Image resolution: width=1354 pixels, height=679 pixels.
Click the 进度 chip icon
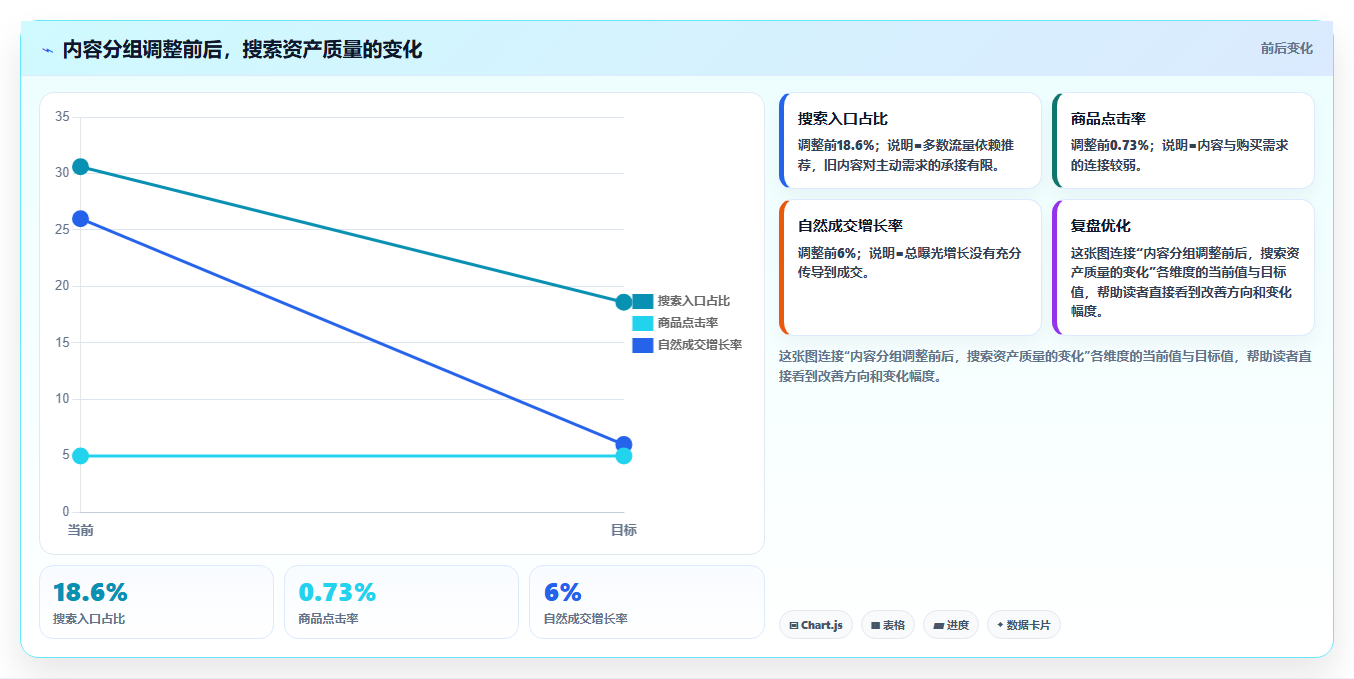click(938, 626)
